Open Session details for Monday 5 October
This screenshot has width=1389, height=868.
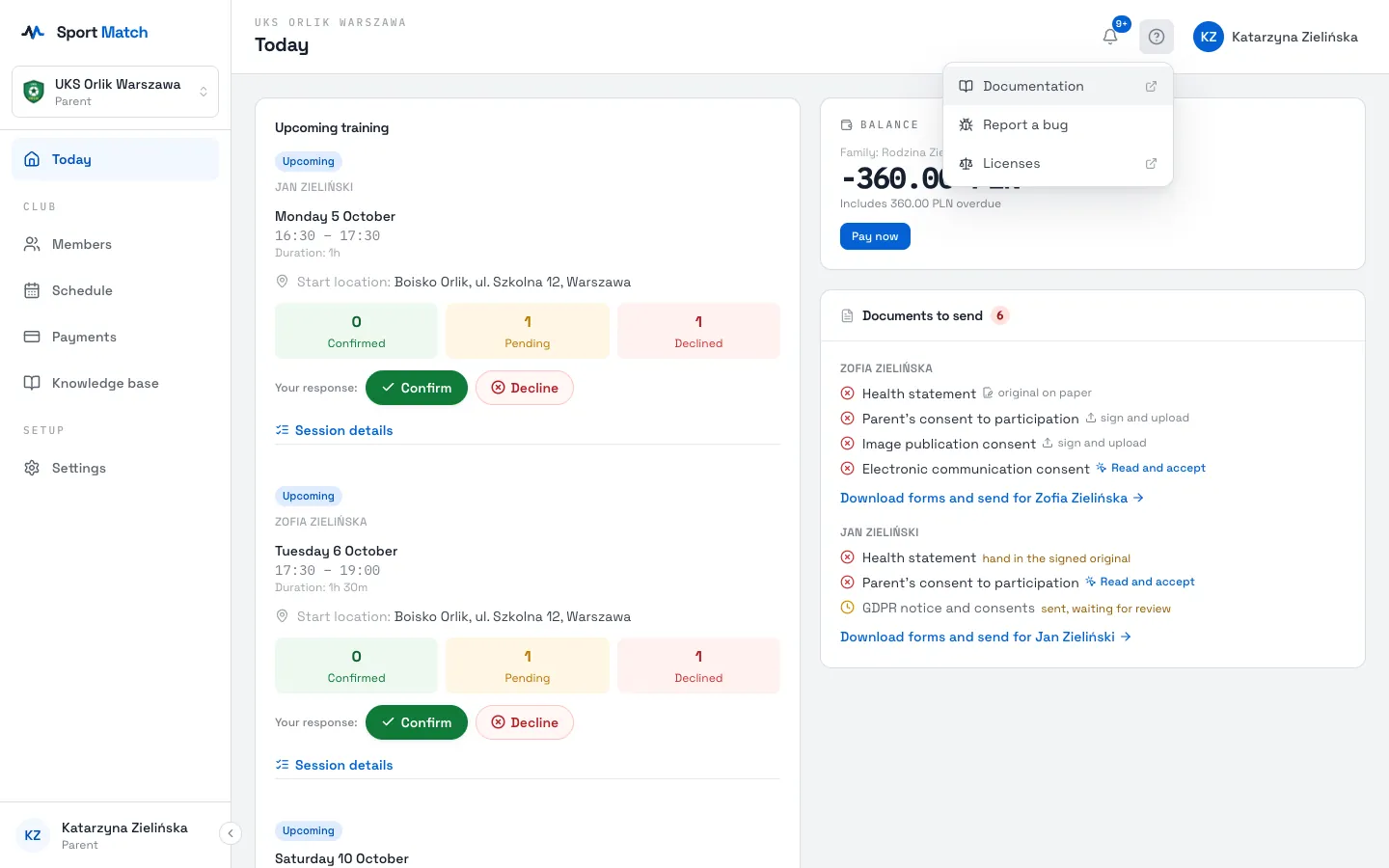coord(334,430)
